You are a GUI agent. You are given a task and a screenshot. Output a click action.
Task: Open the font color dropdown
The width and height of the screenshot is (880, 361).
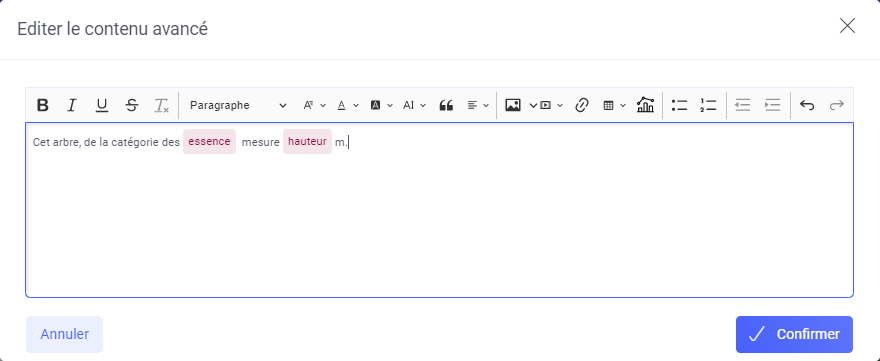(347, 105)
